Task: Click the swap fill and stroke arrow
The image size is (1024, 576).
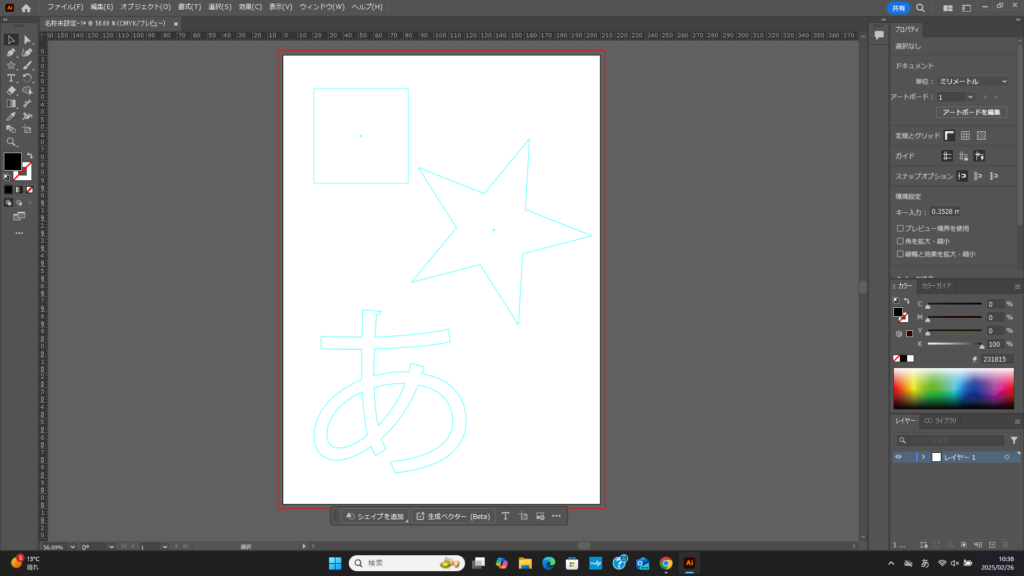Action: [29, 155]
